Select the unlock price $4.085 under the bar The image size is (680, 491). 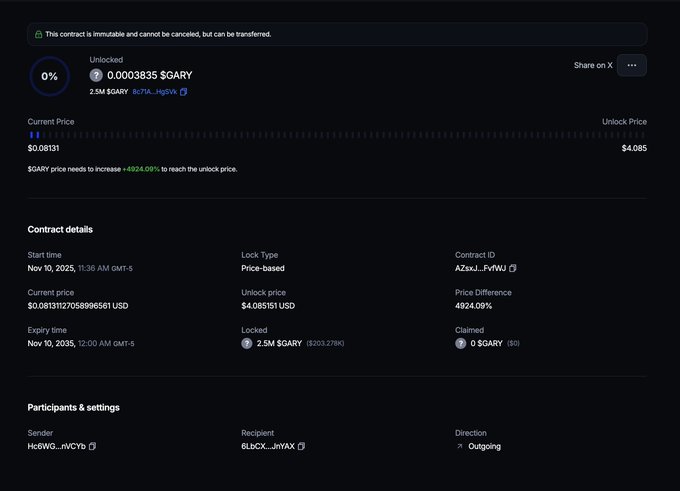pyautogui.click(x=634, y=148)
